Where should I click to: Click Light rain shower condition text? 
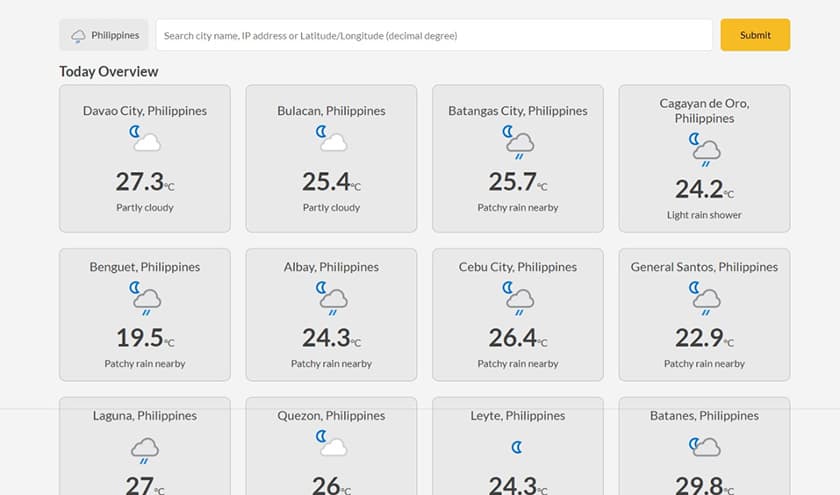(x=704, y=215)
